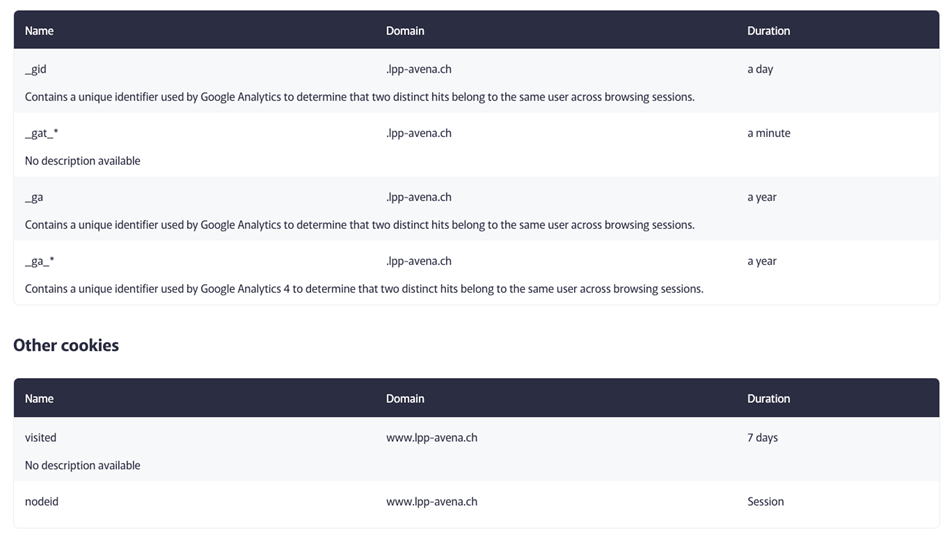Click the Duration header under Other cookies
The image size is (945, 534).
768,399
